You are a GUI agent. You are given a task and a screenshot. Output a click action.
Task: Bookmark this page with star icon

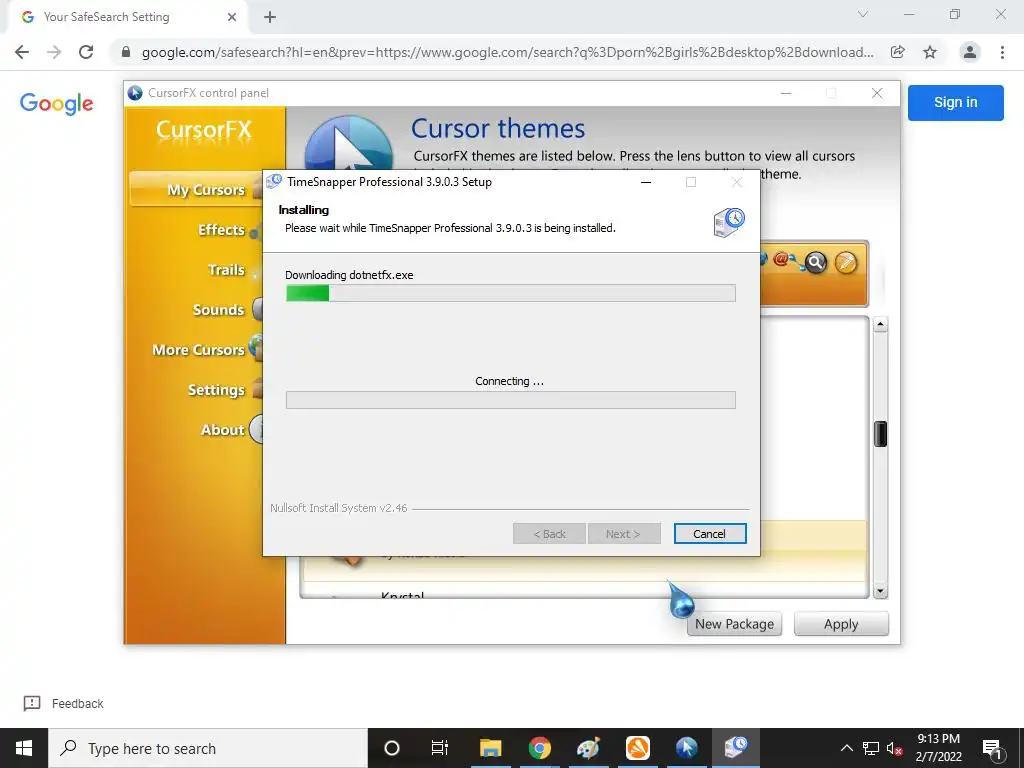pyautogui.click(x=930, y=52)
